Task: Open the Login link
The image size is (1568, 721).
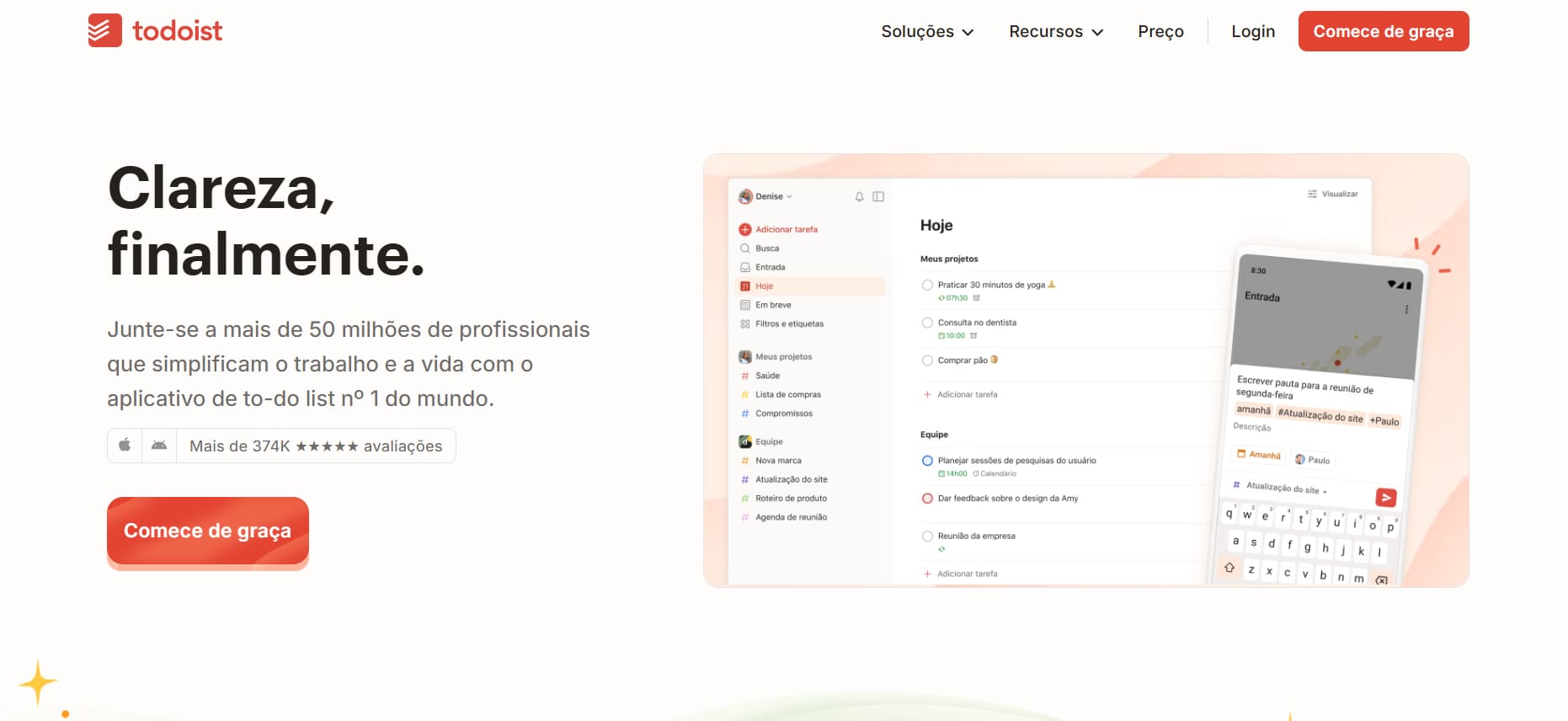Action: click(x=1253, y=31)
